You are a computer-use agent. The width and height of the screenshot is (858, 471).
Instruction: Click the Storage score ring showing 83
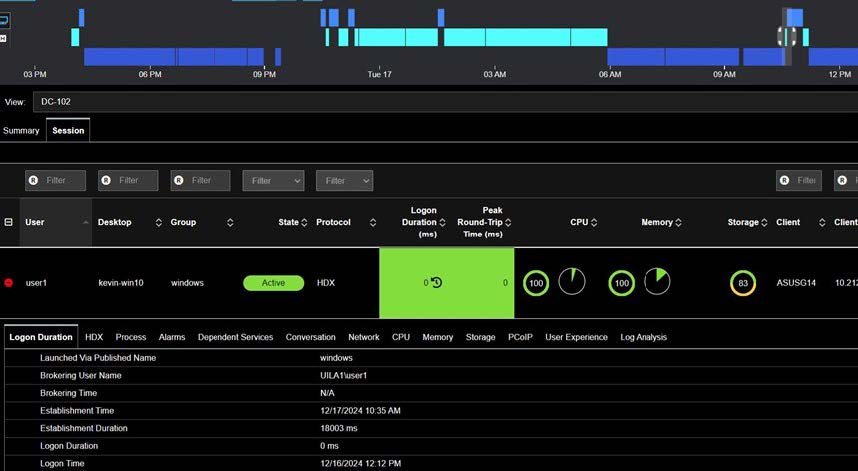pyautogui.click(x=743, y=283)
